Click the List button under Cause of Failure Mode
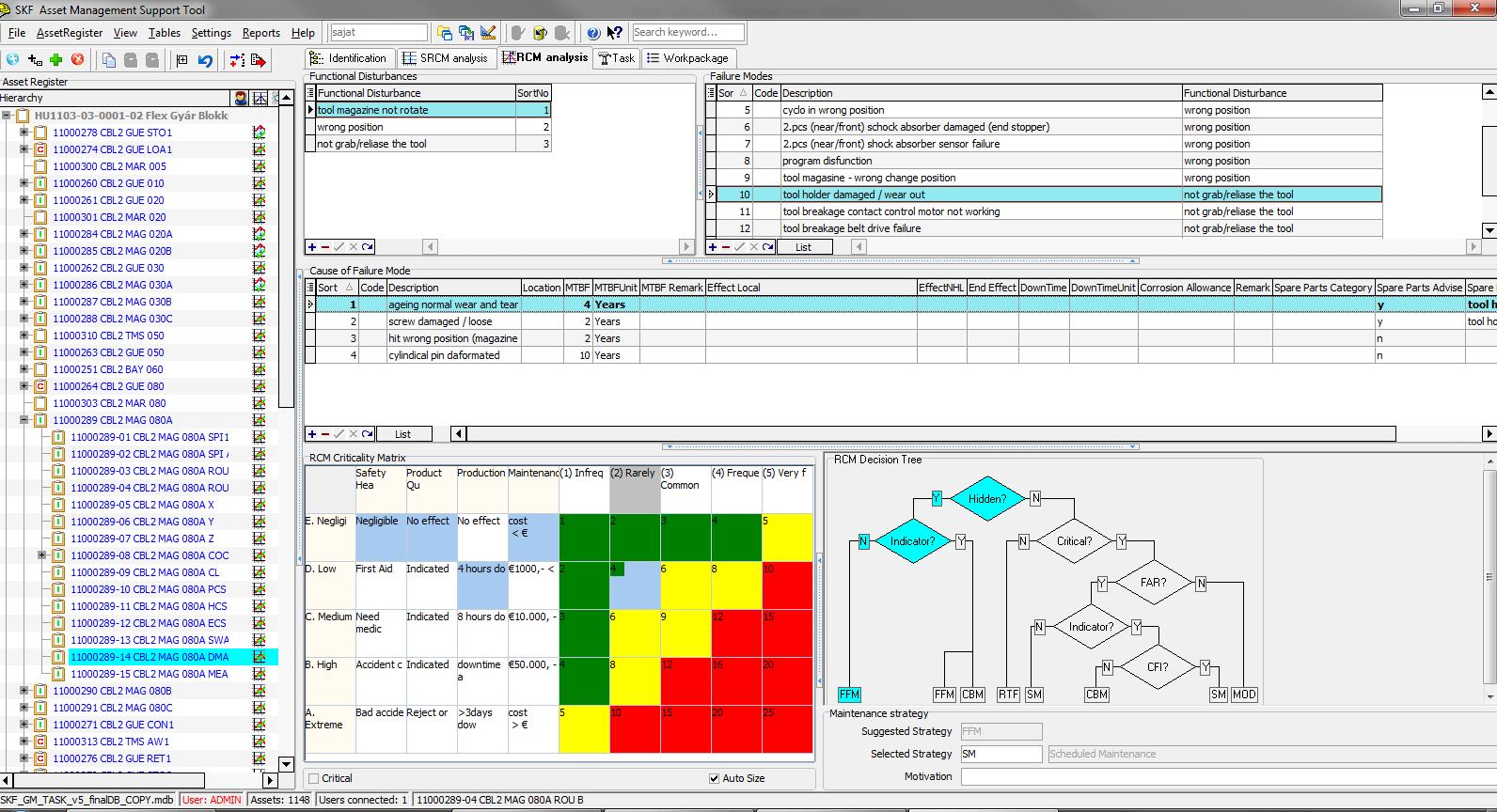1497x812 pixels. tap(402, 434)
